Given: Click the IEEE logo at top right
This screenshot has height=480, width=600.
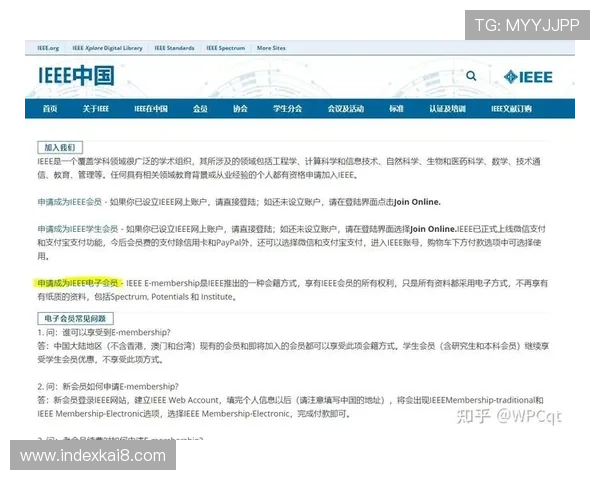Looking at the screenshot, I should [x=528, y=77].
